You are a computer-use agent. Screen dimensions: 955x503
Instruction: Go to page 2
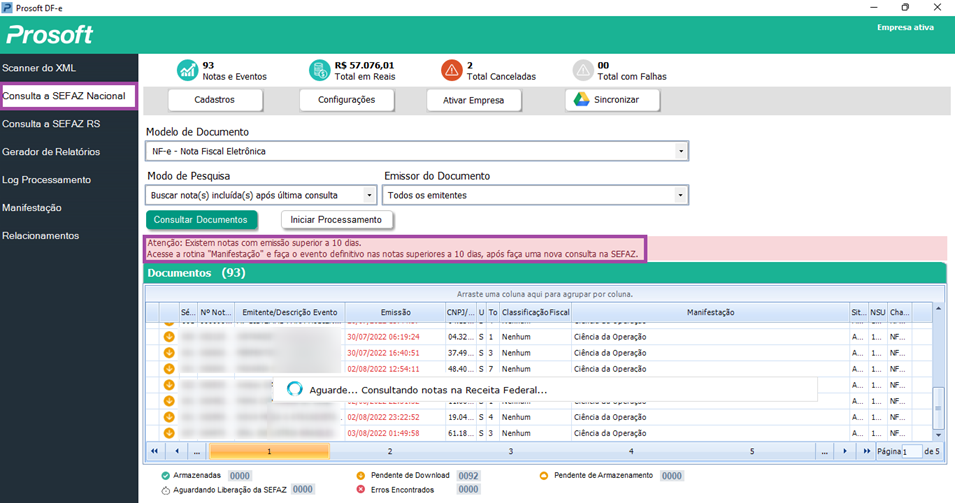coord(390,451)
